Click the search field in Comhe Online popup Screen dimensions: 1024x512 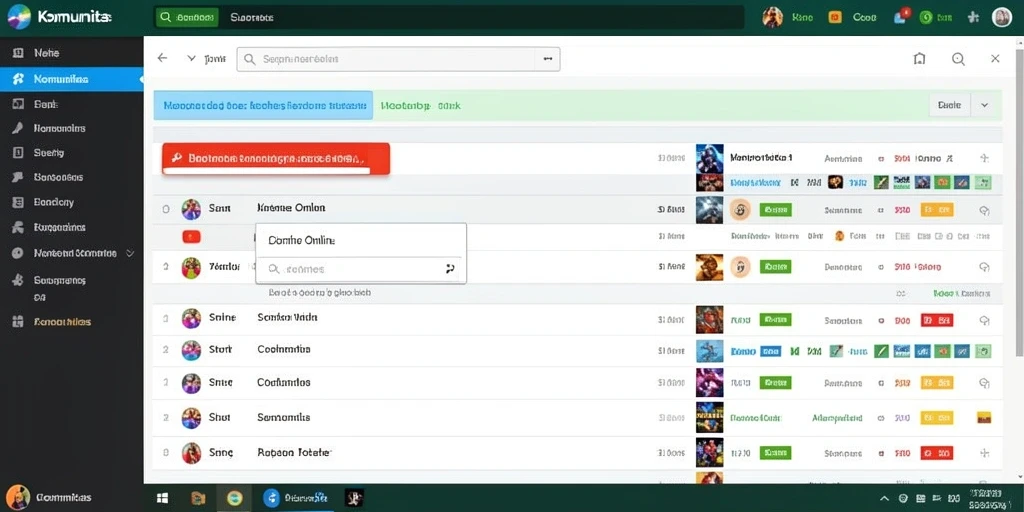(360, 268)
